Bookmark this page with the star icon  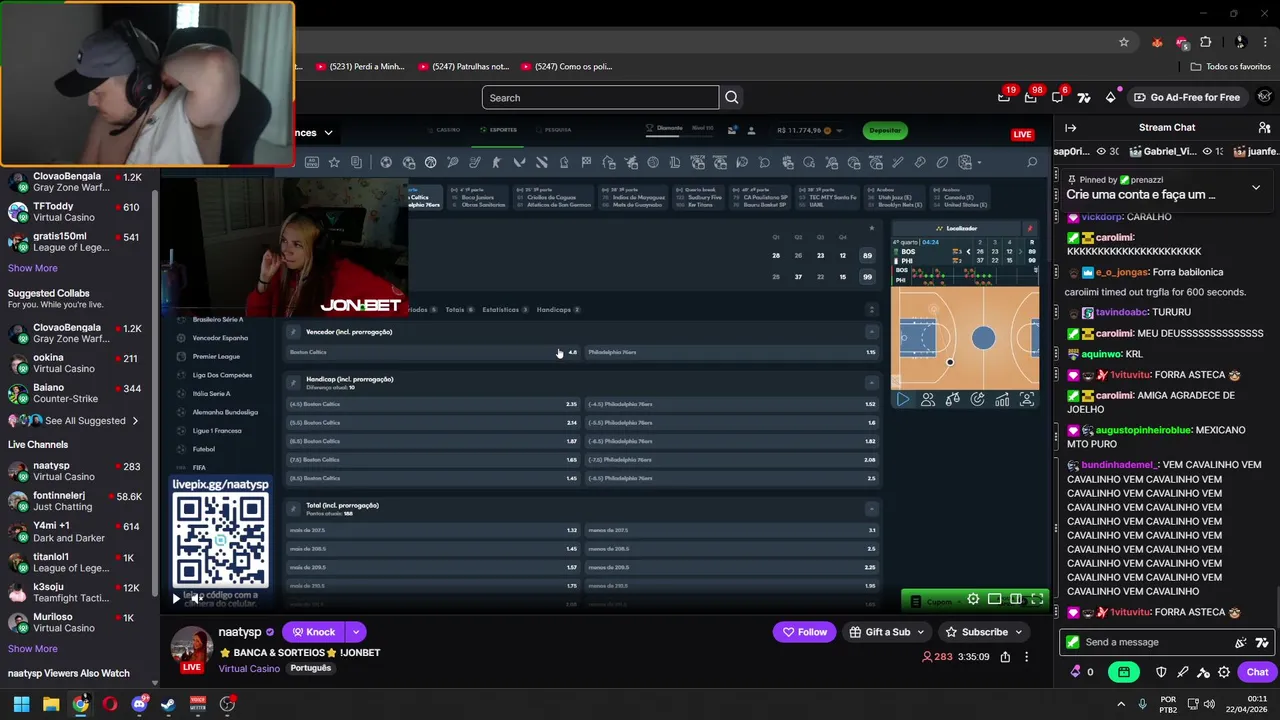click(1124, 42)
